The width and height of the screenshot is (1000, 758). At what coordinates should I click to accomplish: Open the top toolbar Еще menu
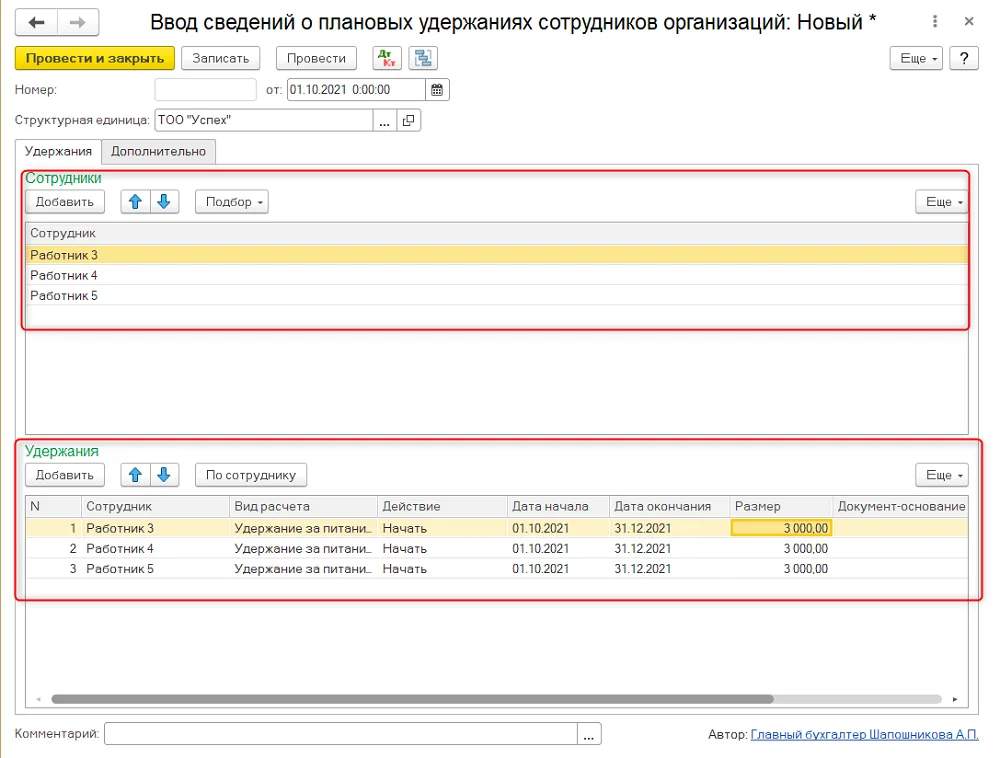916,58
